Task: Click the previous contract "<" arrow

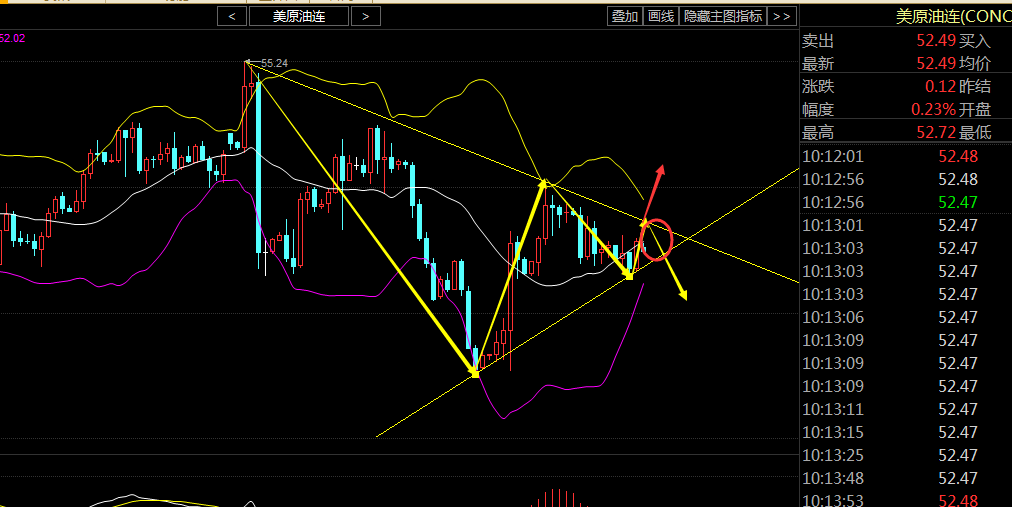Action: click(x=232, y=16)
